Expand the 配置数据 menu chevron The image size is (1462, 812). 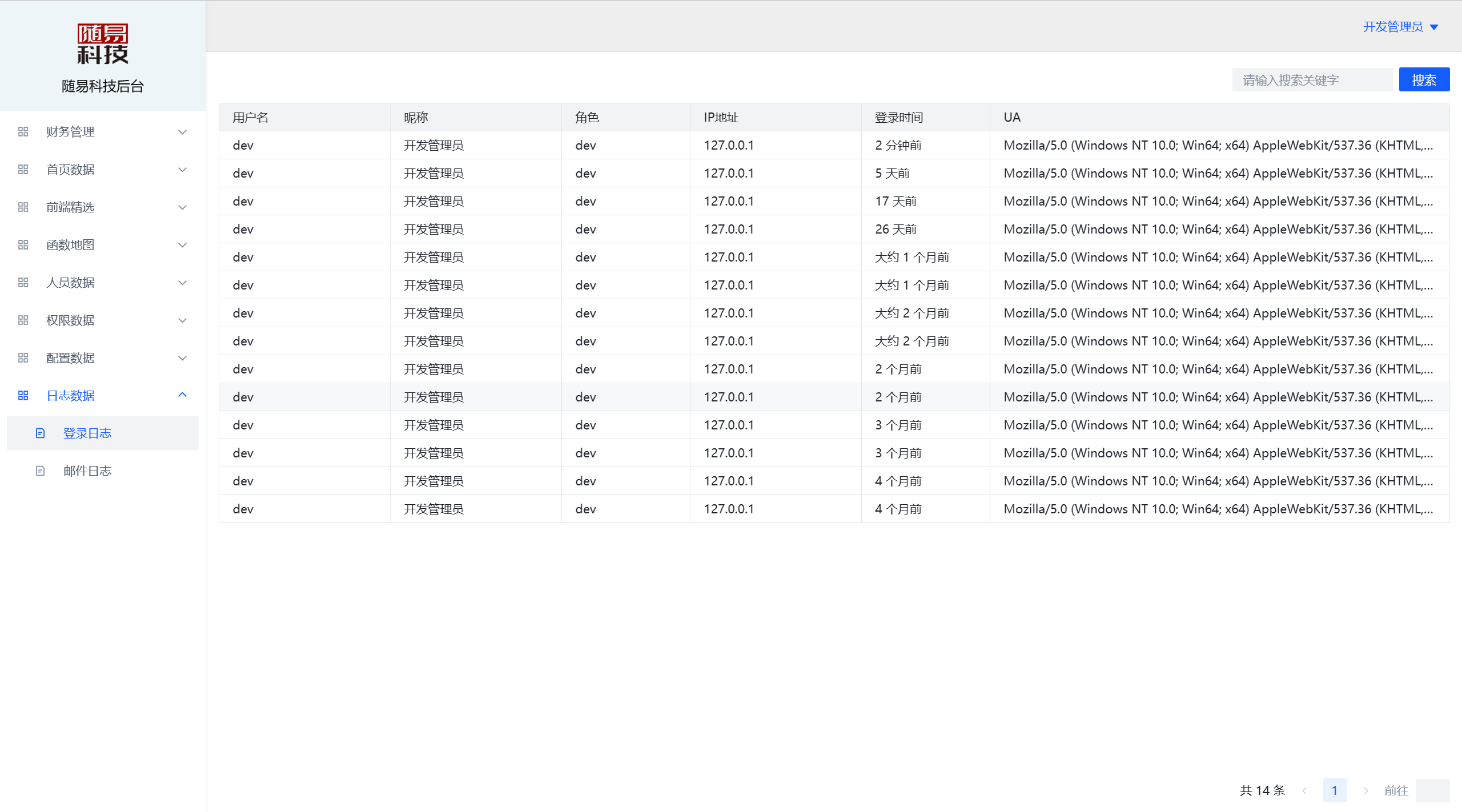pyautogui.click(x=182, y=358)
